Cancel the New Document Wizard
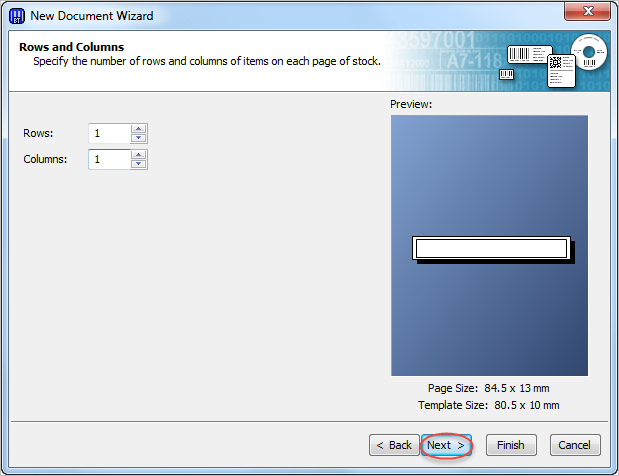The width and height of the screenshot is (619, 476). coord(575,445)
